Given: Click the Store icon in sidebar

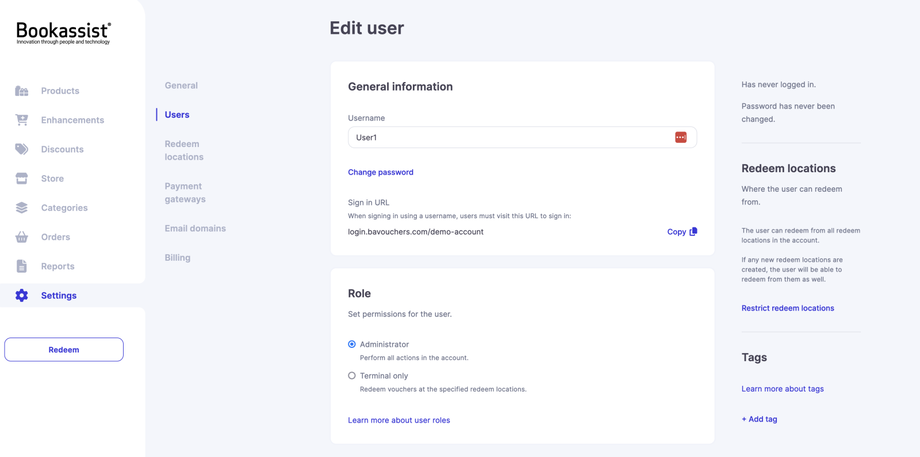Looking at the screenshot, I should (x=22, y=179).
